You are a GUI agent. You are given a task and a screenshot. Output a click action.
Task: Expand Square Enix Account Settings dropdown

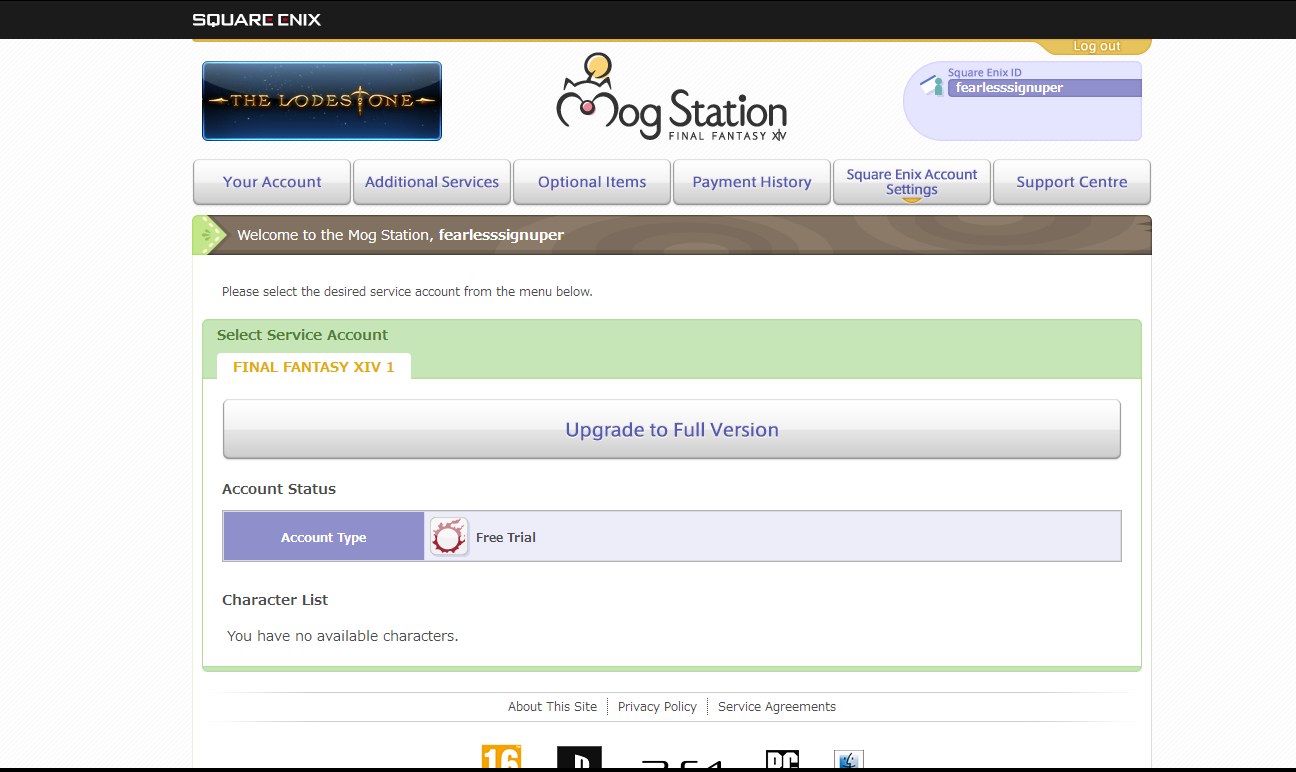point(912,182)
